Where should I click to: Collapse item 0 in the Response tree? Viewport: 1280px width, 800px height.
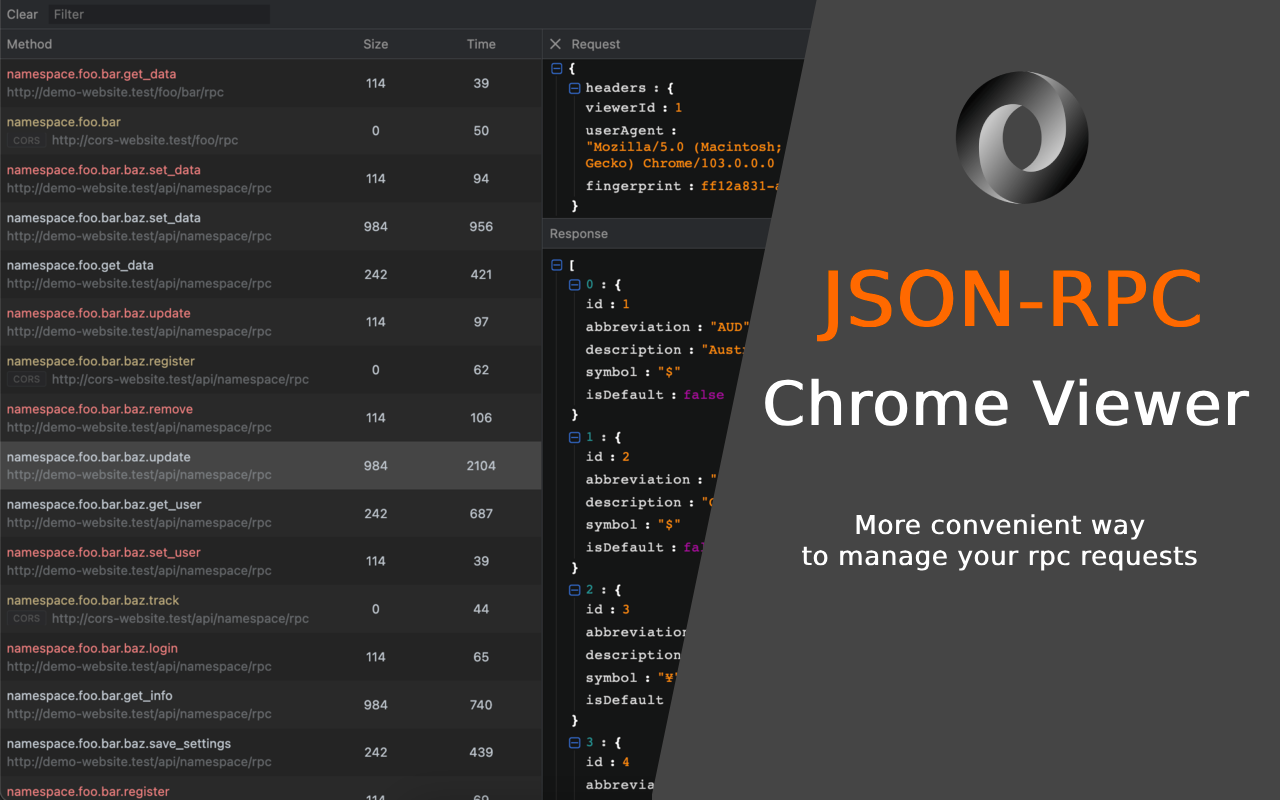[574, 285]
